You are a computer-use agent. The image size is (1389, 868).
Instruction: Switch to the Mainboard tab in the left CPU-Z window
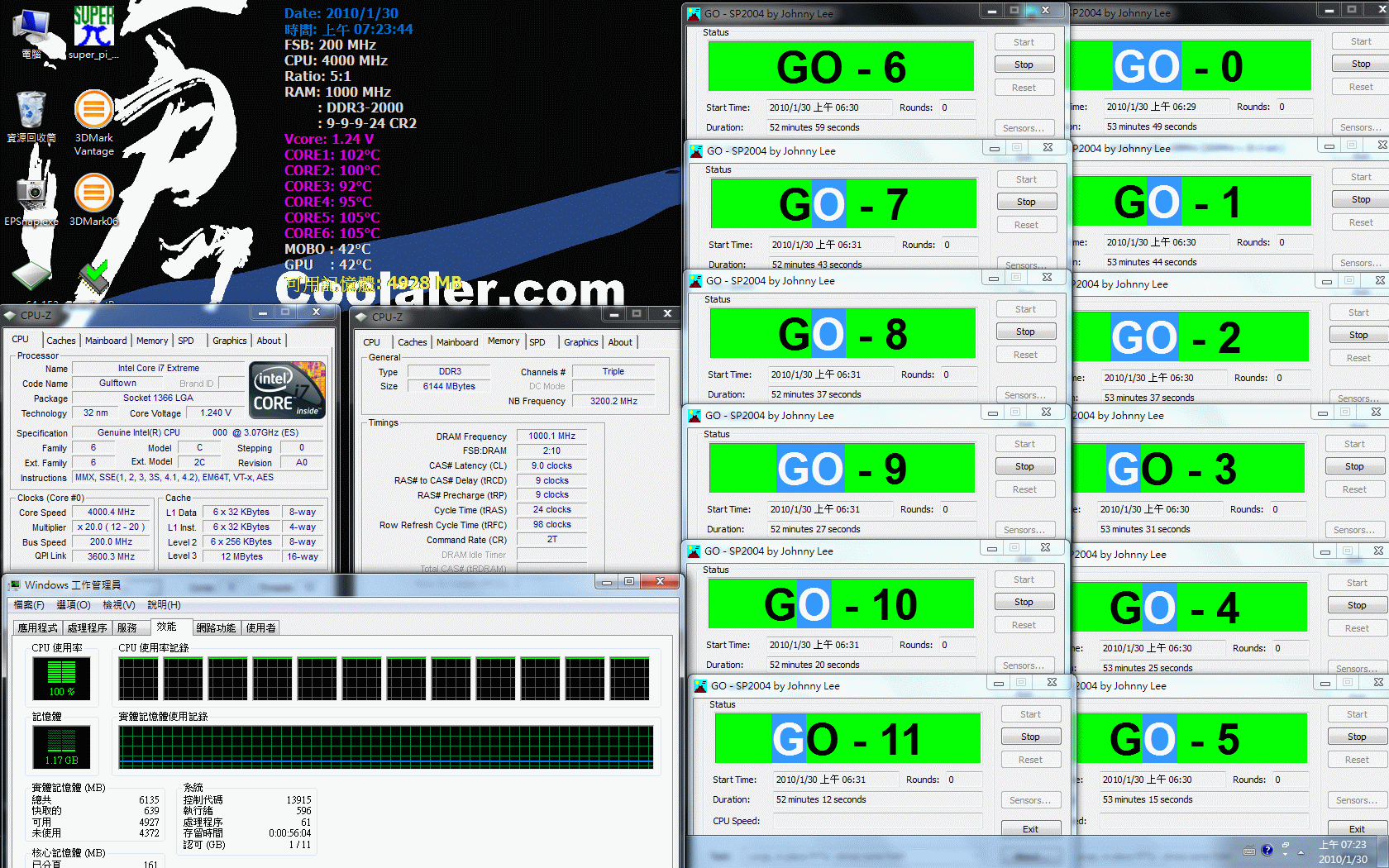[106, 341]
